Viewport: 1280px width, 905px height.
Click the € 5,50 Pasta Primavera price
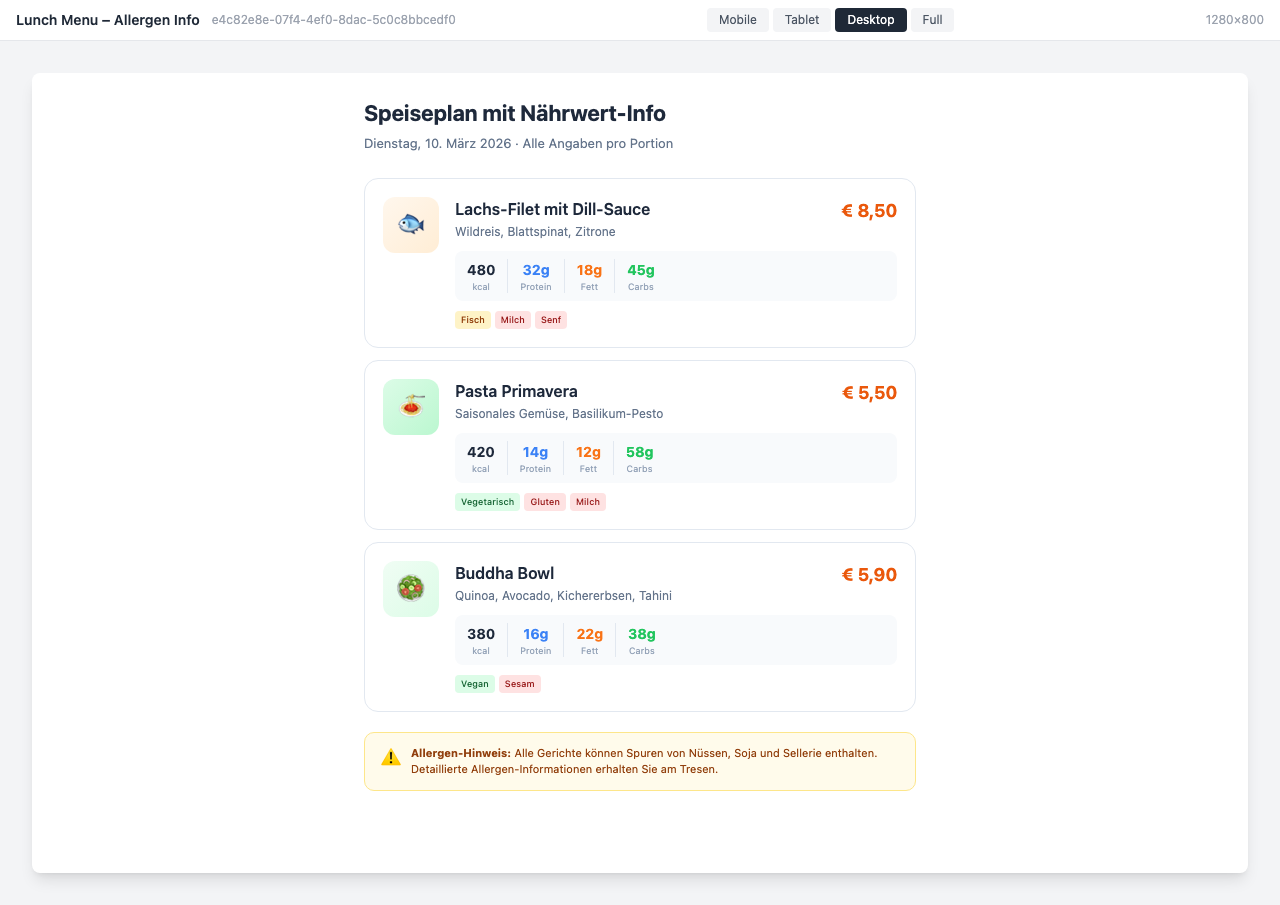coord(869,393)
